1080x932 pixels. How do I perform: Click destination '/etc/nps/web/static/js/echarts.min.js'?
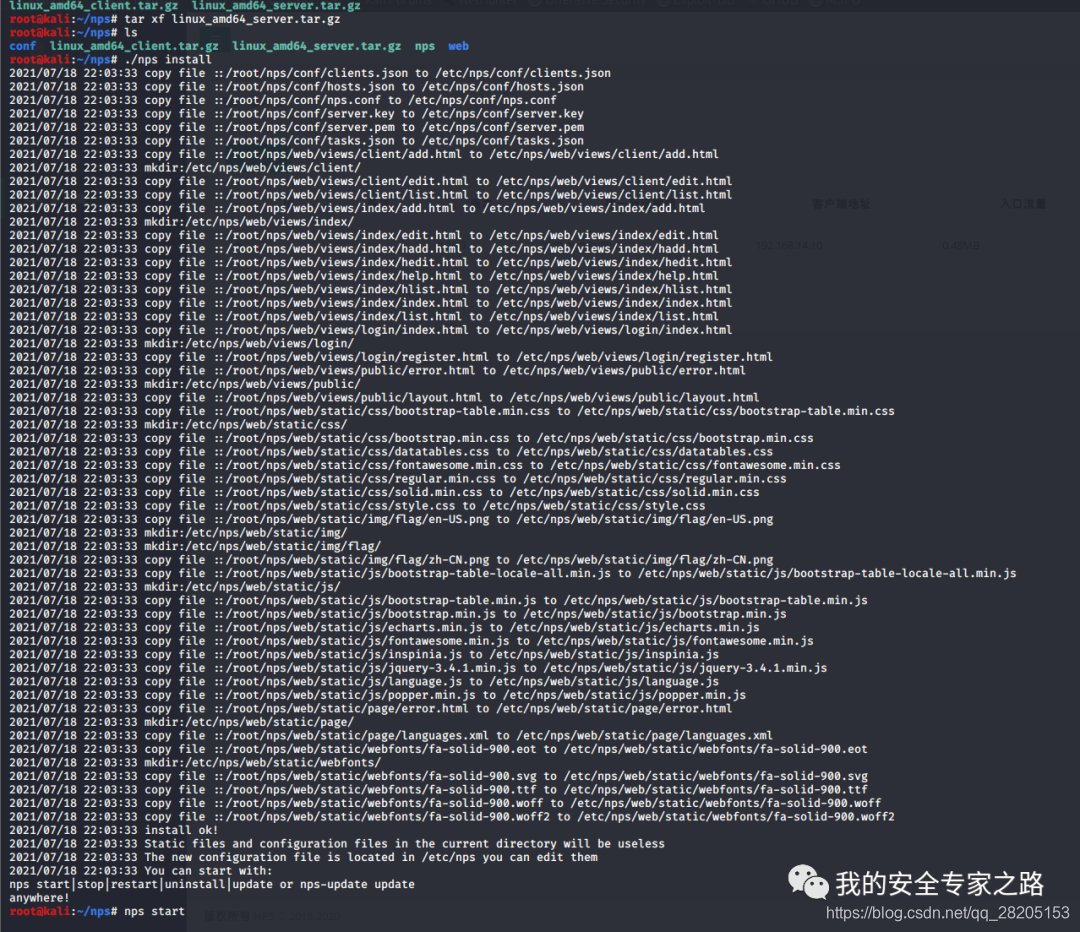pyautogui.click(x=634, y=628)
